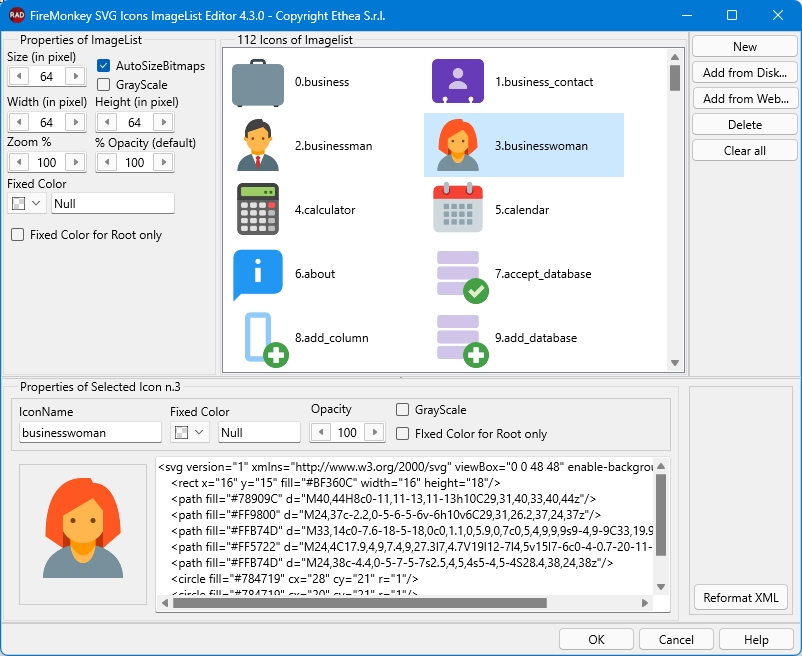
Task: Choose the accept_database icon
Action: tap(459, 274)
